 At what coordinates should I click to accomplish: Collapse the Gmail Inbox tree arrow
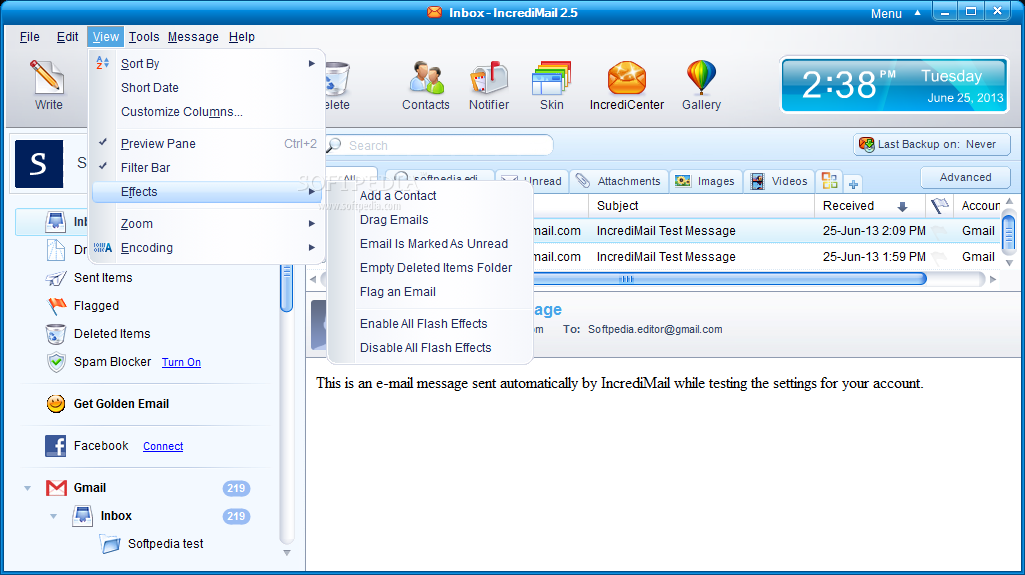click(54, 516)
